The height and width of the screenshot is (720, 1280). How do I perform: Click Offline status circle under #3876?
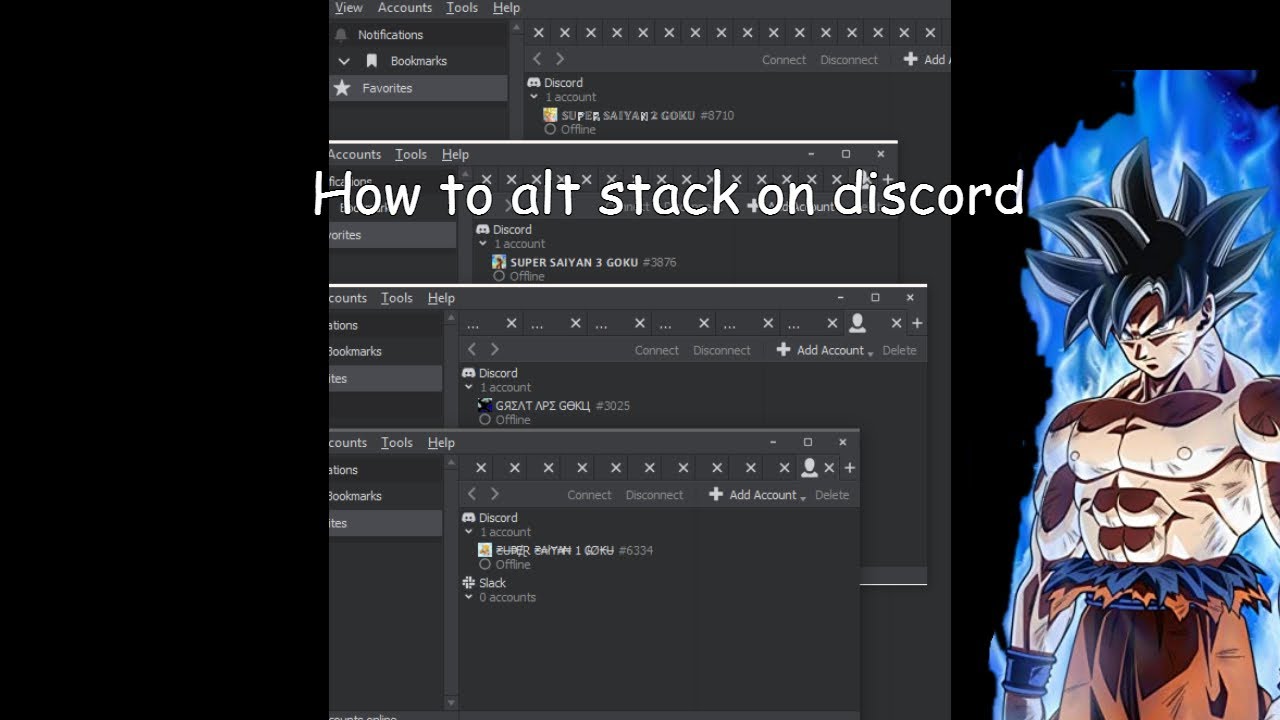499,276
